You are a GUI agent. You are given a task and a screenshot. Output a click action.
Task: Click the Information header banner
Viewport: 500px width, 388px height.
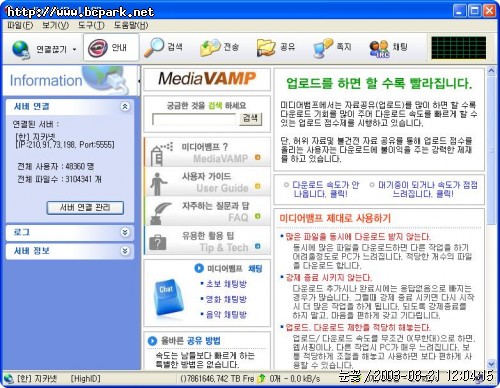pos(70,80)
